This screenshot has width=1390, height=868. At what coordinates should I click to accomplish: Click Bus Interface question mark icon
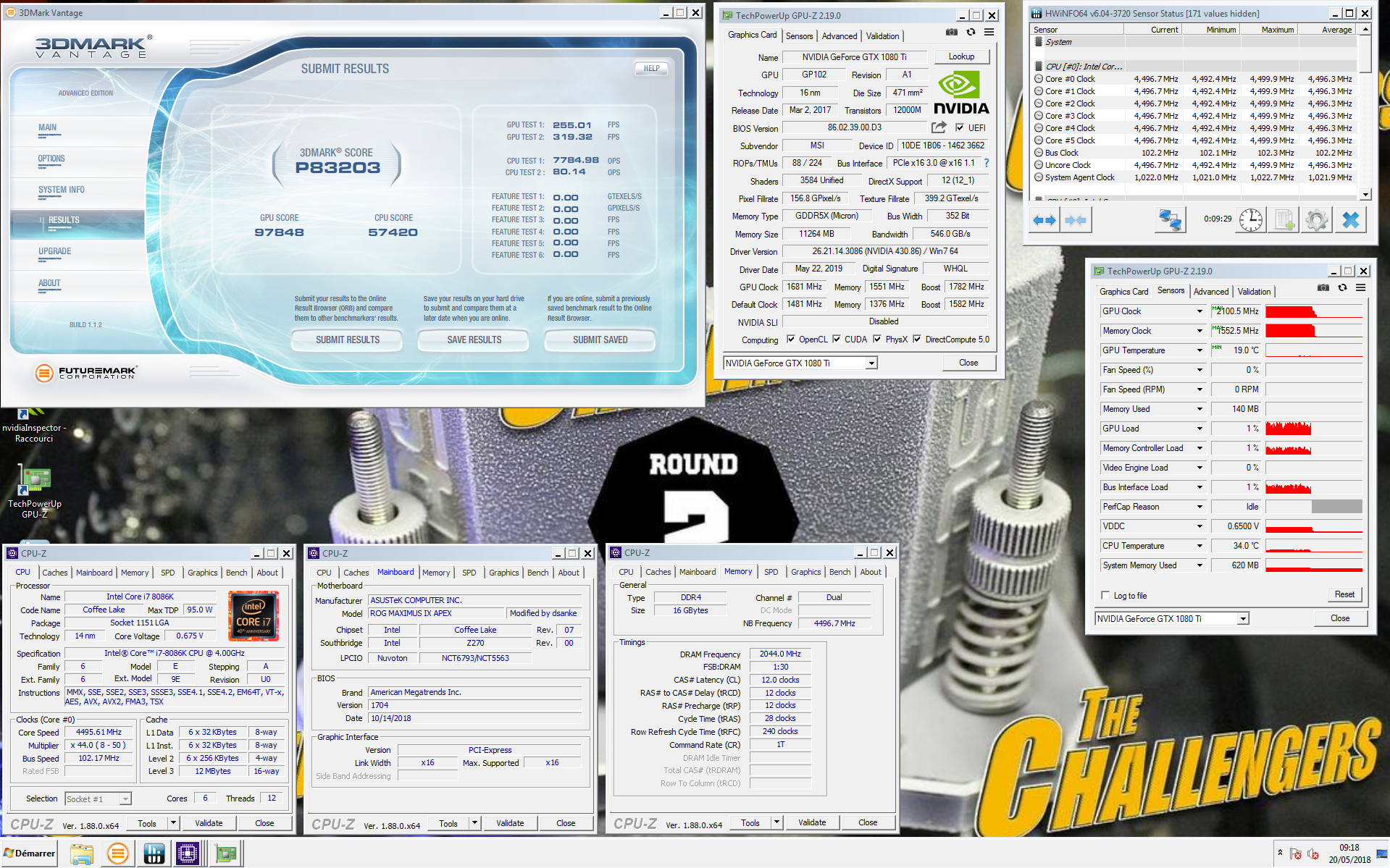[986, 163]
